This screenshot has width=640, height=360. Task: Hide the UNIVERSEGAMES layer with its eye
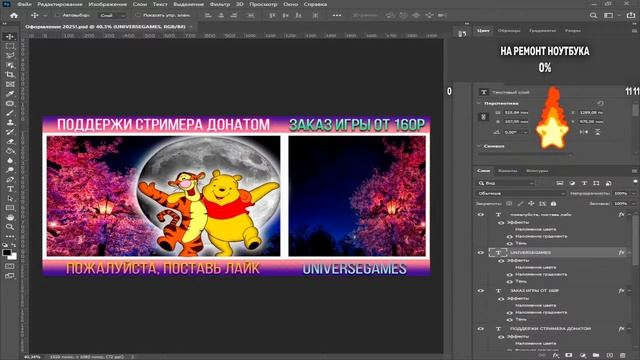coord(481,253)
